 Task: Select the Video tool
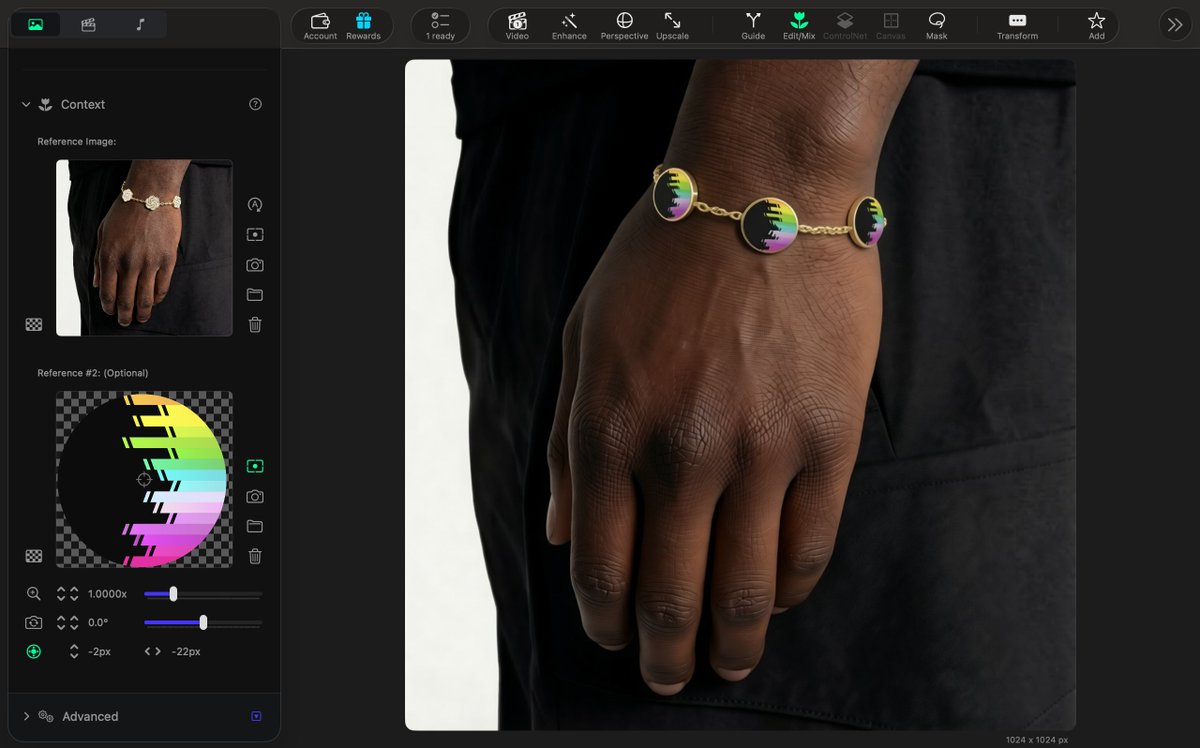(x=517, y=26)
